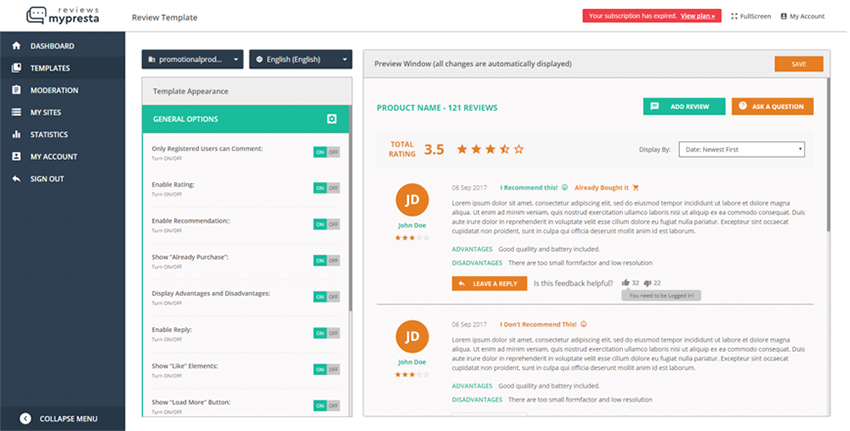Click the Preview Window vertical scrollbar

[x=828, y=155]
